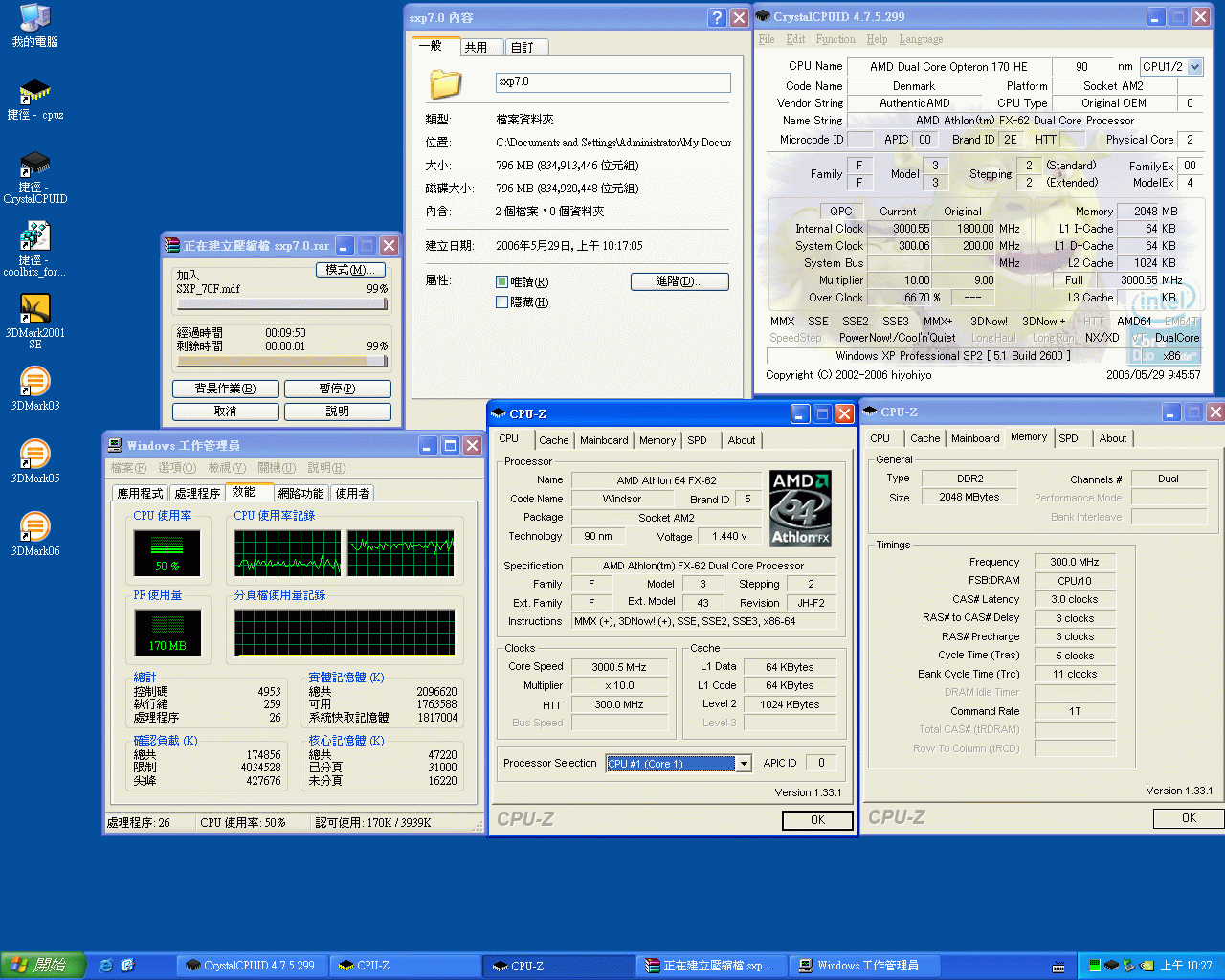Open My Computer (我的電腦) on the desktop
Image resolution: width=1225 pixels, height=980 pixels.
pos(34,17)
